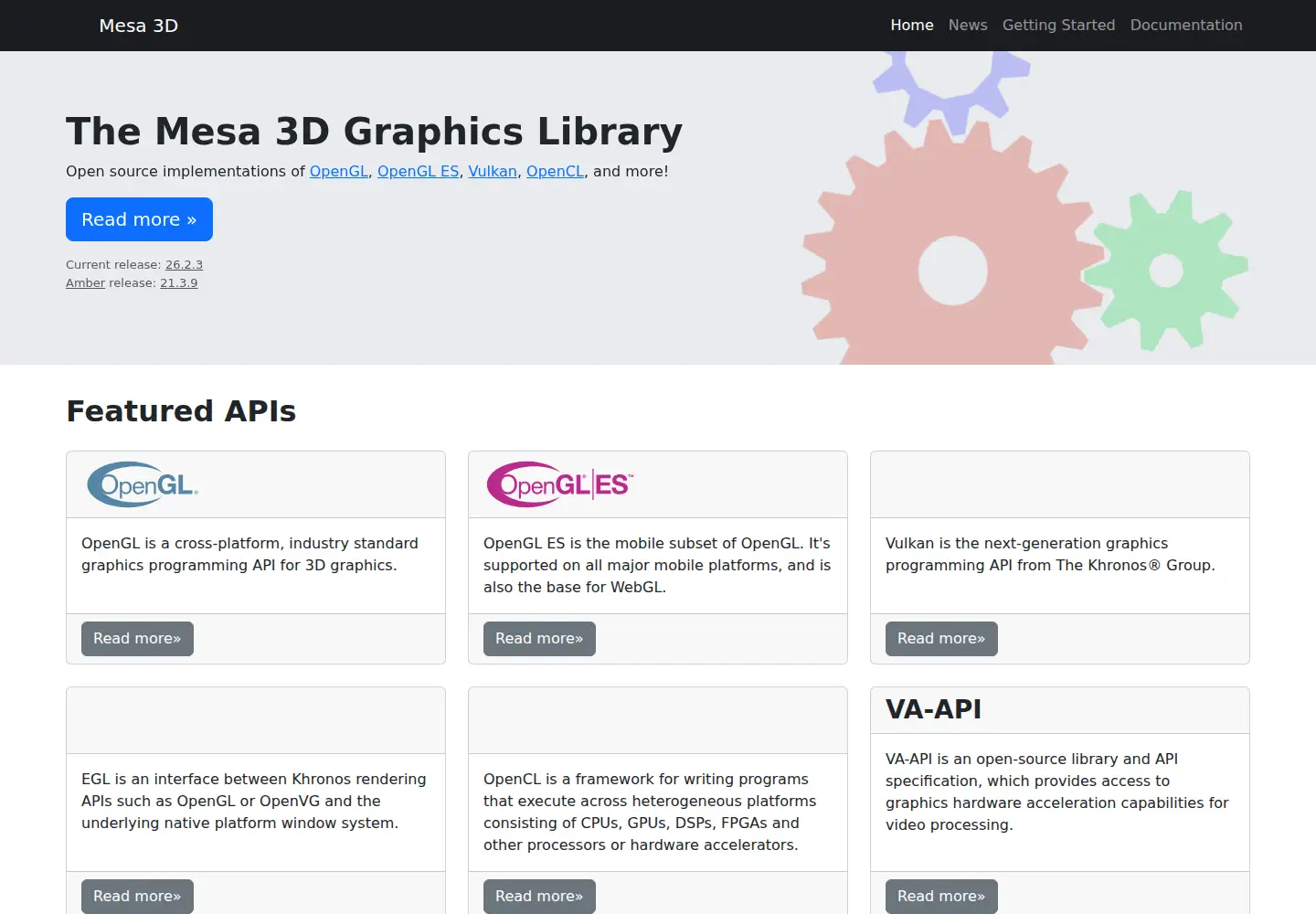Click the VA-API card description text
The width and height of the screenshot is (1316, 914).
pos(1057,792)
